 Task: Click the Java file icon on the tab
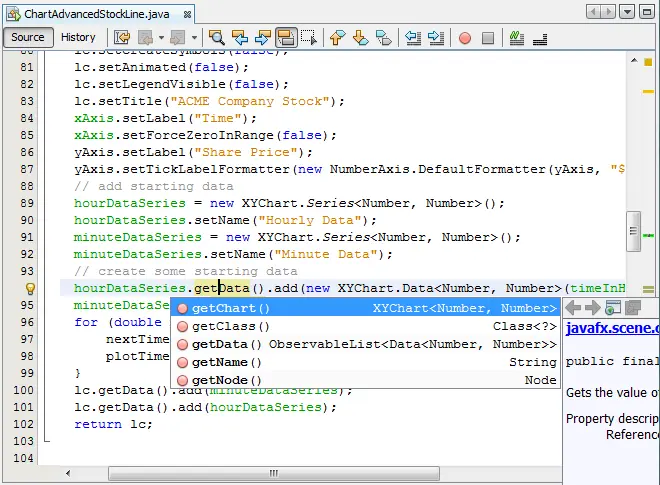coord(14,14)
